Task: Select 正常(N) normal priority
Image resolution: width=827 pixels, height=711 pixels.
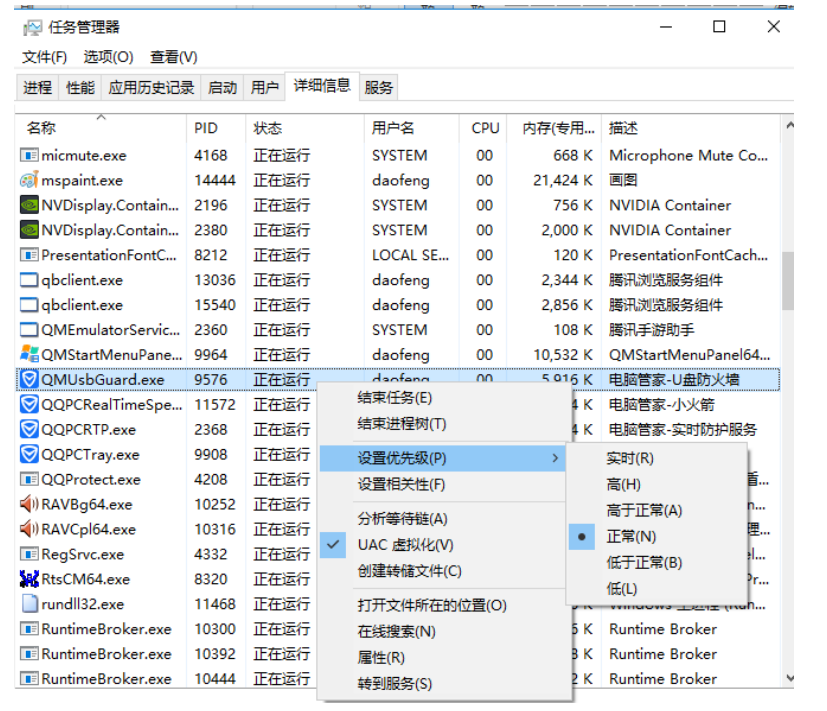Action: click(657, 536)
